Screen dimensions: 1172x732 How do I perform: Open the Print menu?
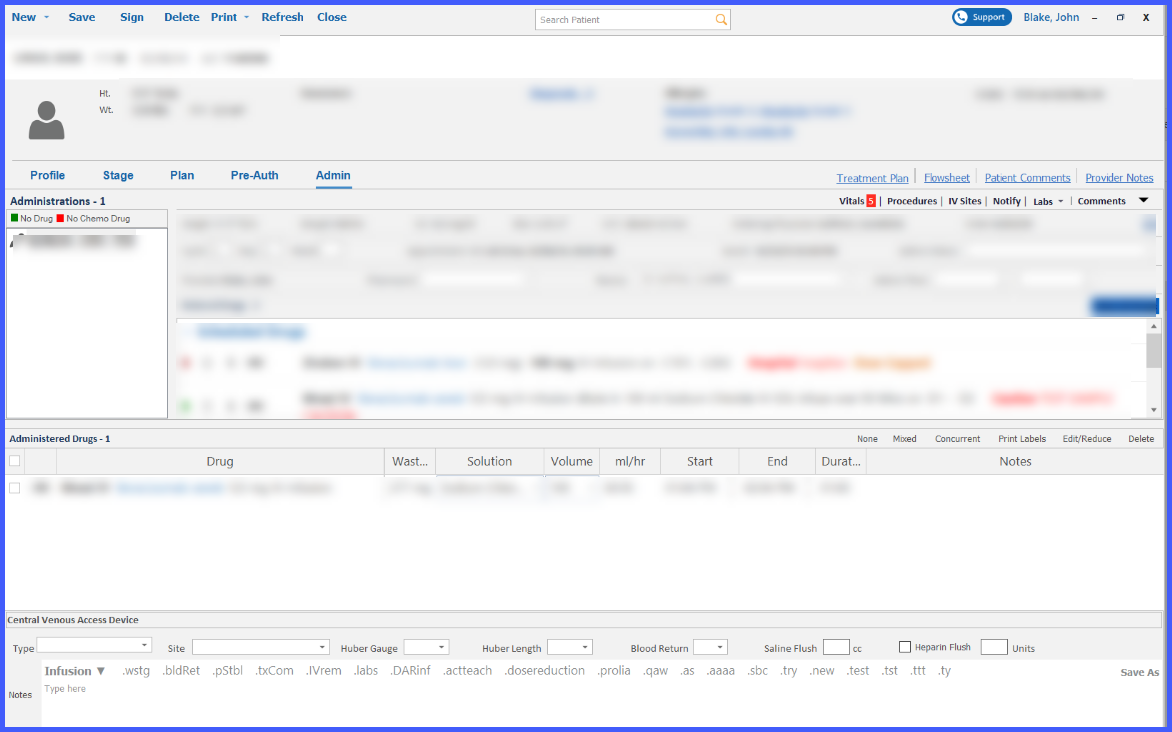pyautogui.click(x=229, y=17)
